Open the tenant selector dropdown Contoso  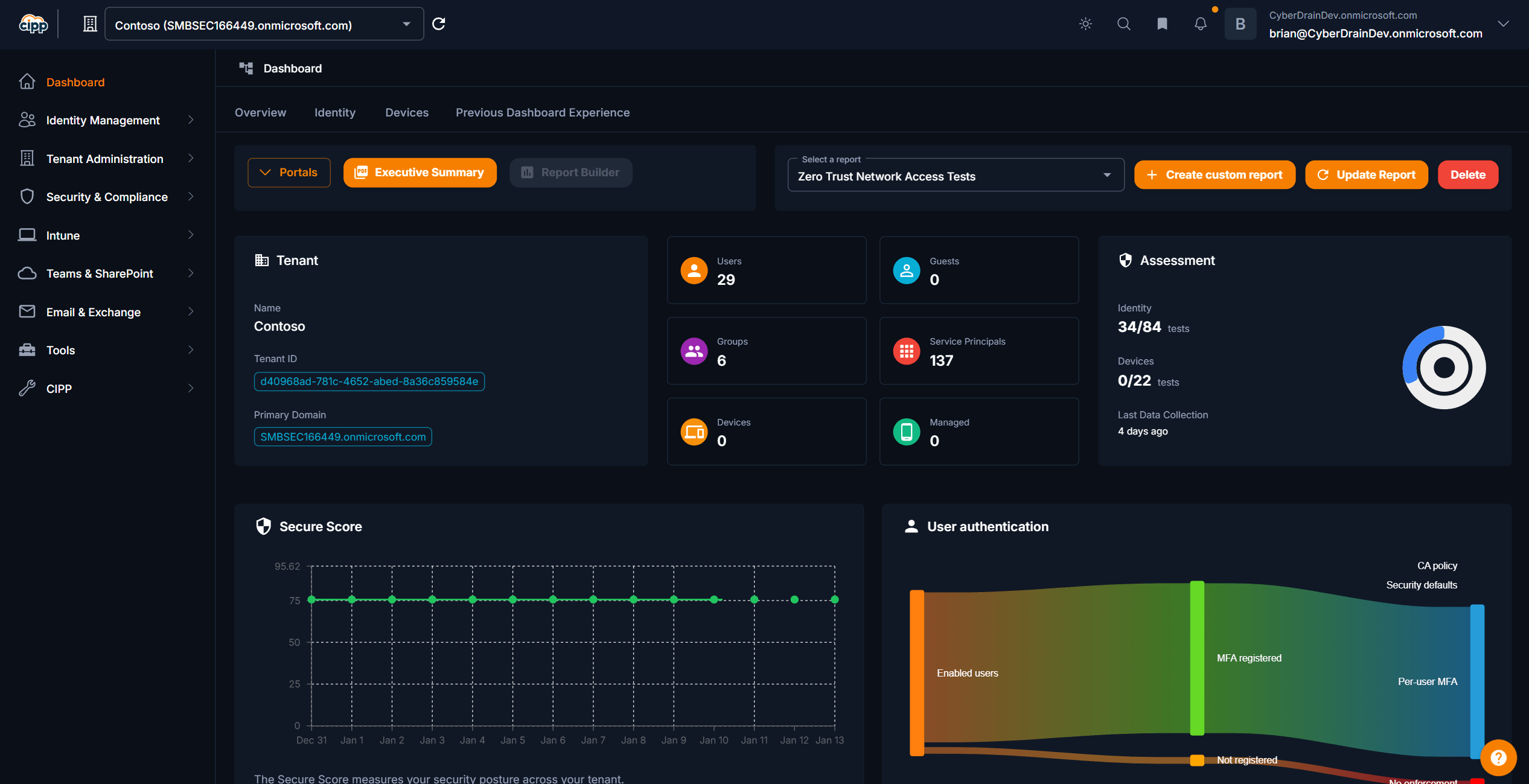(x=264, y=24)
